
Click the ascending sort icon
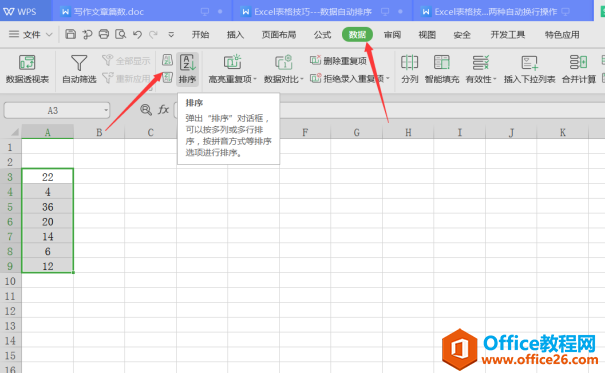pos(167,60)
